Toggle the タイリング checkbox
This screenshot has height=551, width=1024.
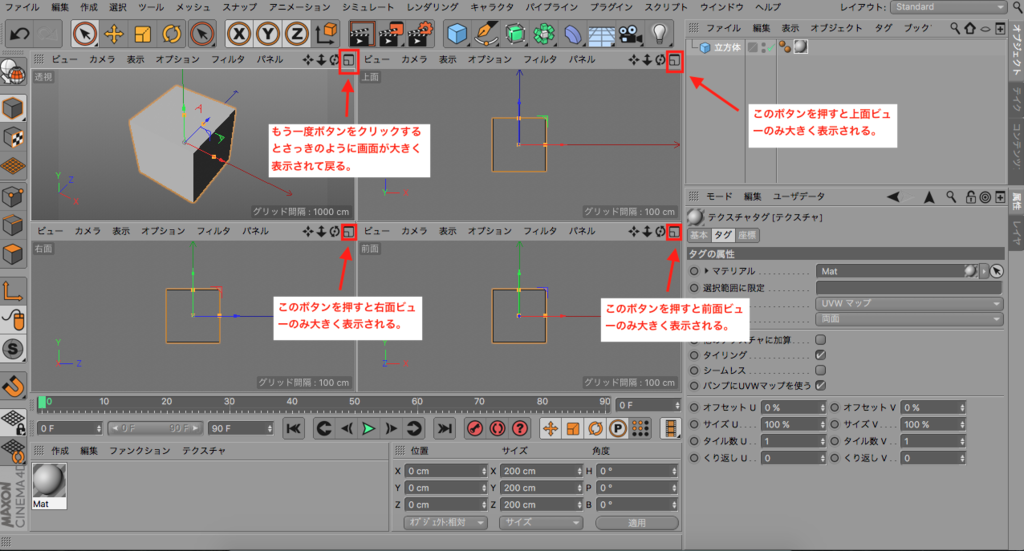[820, 355]
